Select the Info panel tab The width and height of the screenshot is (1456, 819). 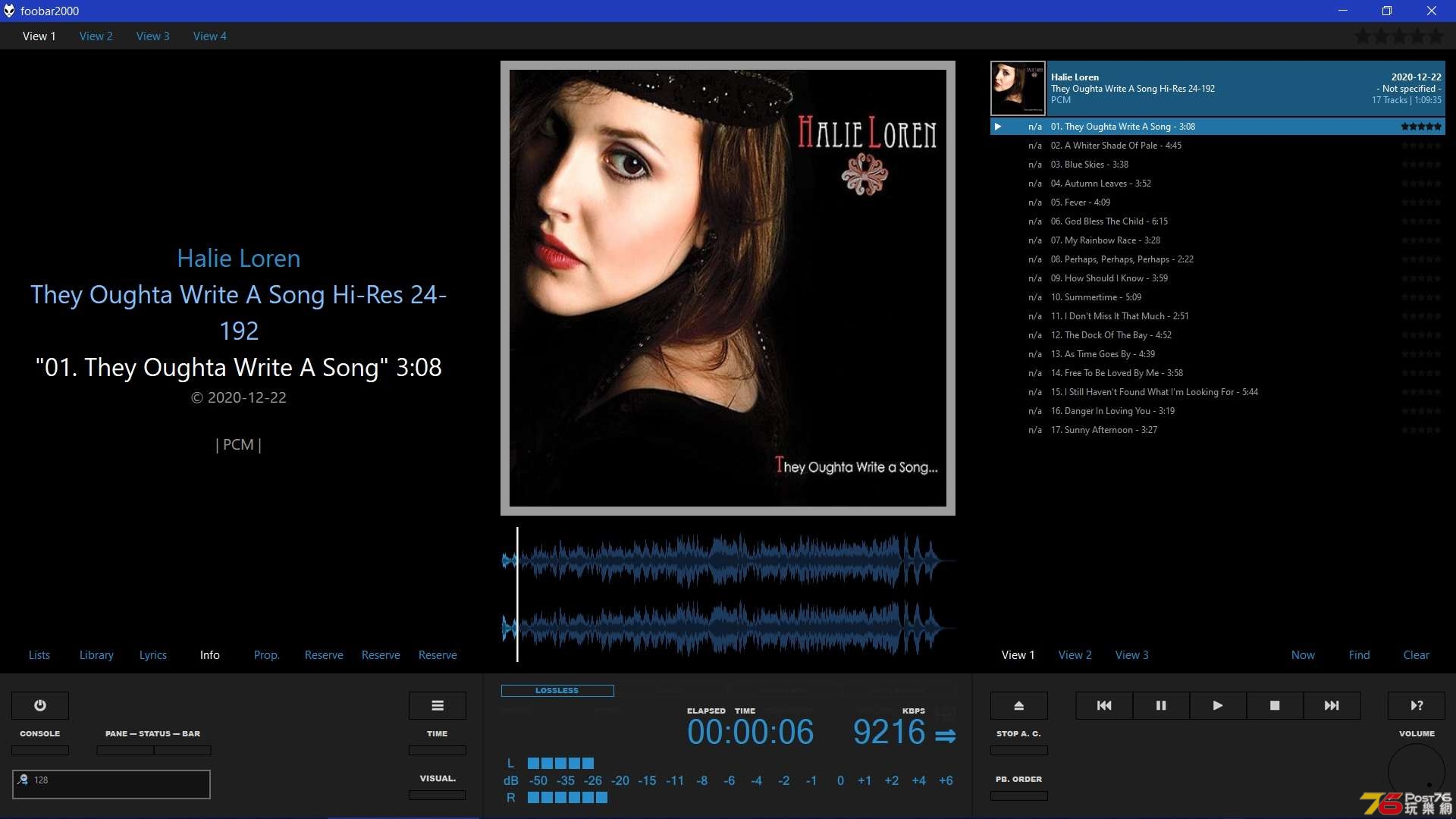click(x=210, y=654)
